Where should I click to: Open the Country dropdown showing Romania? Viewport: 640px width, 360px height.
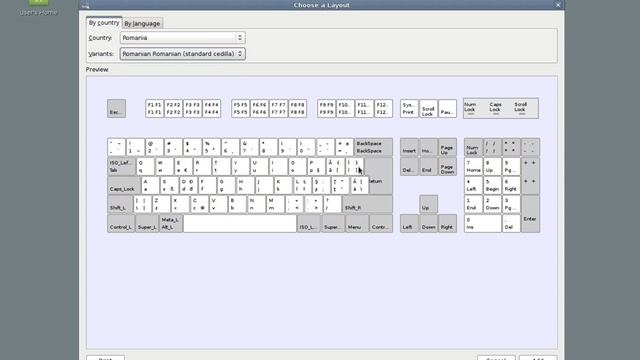click(182, 38)
